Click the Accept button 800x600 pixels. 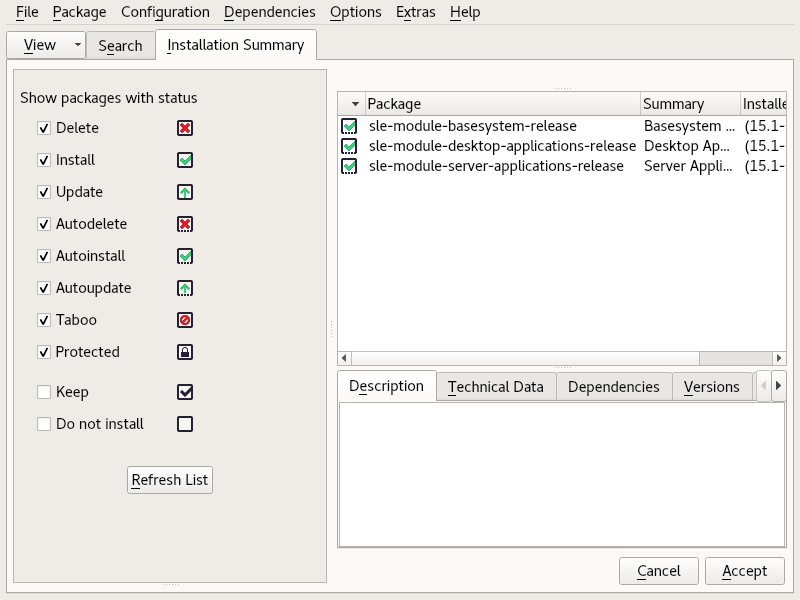point(744,571)
